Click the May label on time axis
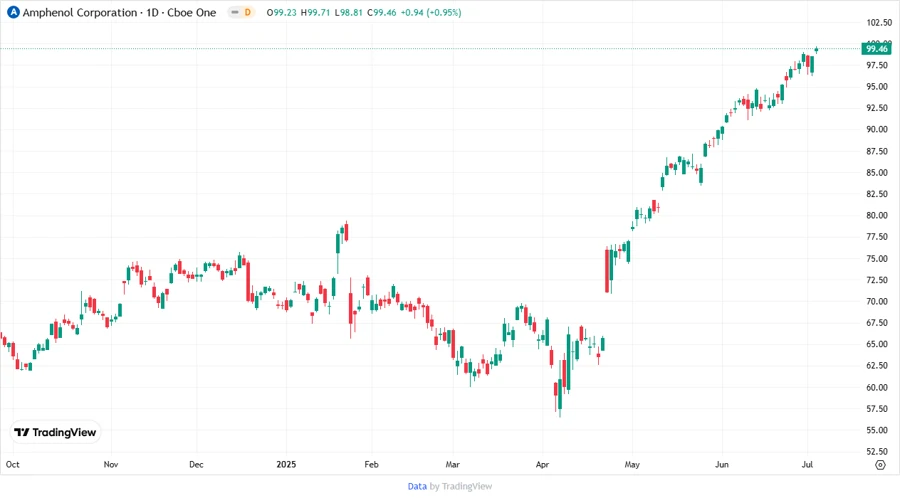 coord(632,464)
